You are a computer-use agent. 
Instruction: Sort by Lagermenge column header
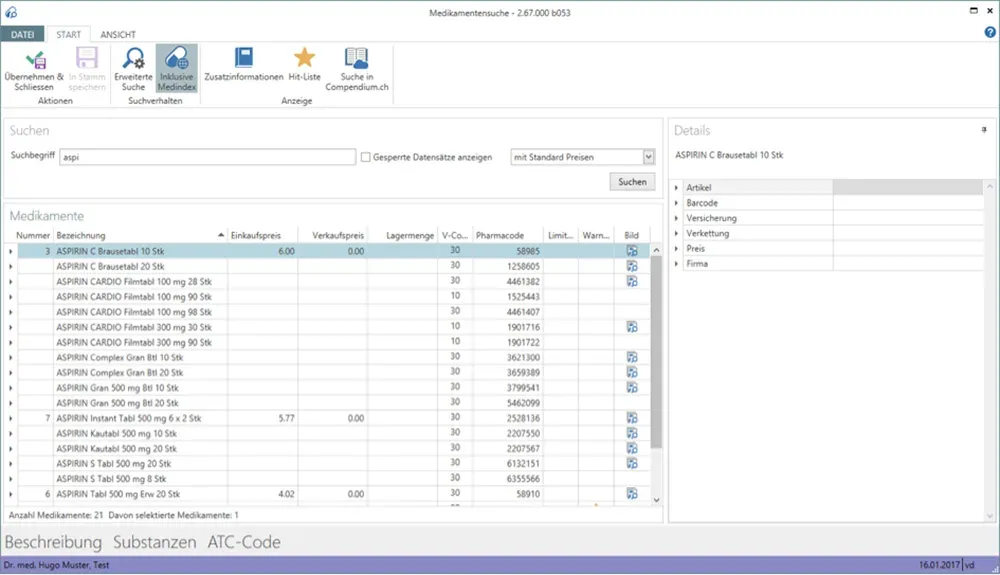[402, 235]
